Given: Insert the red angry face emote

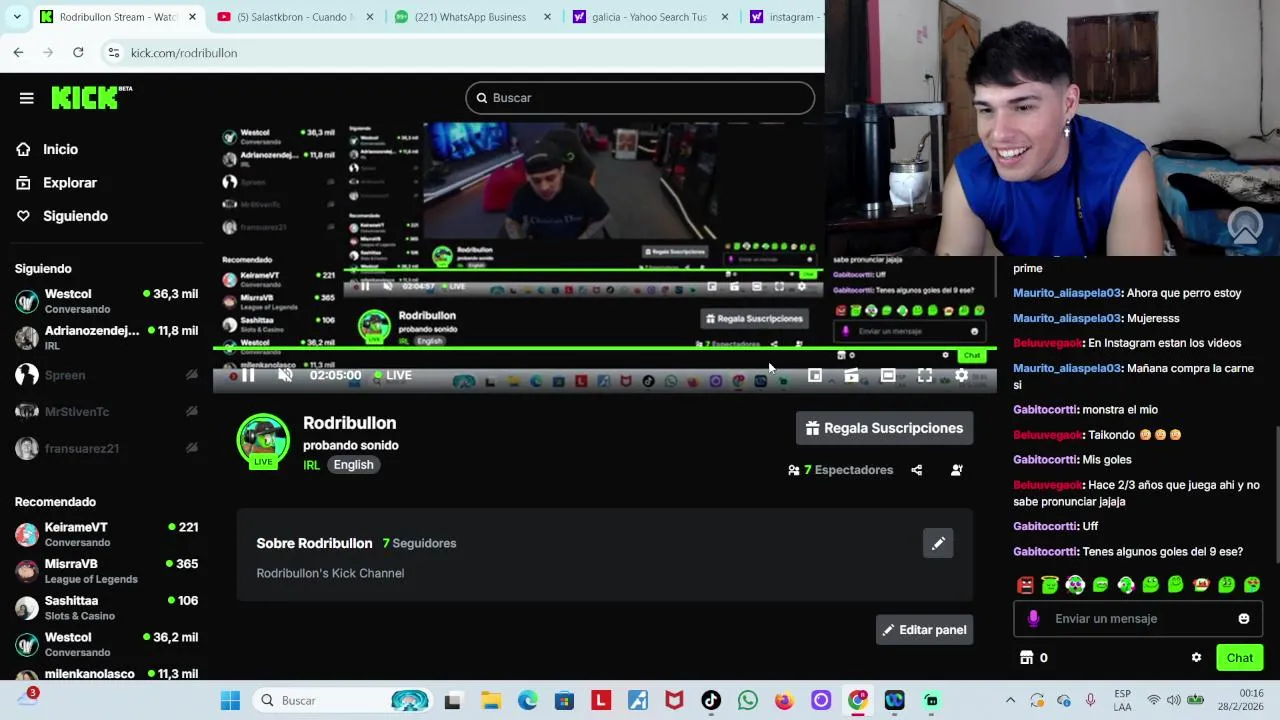Looking at the screenshot, I should point(1025,585).
